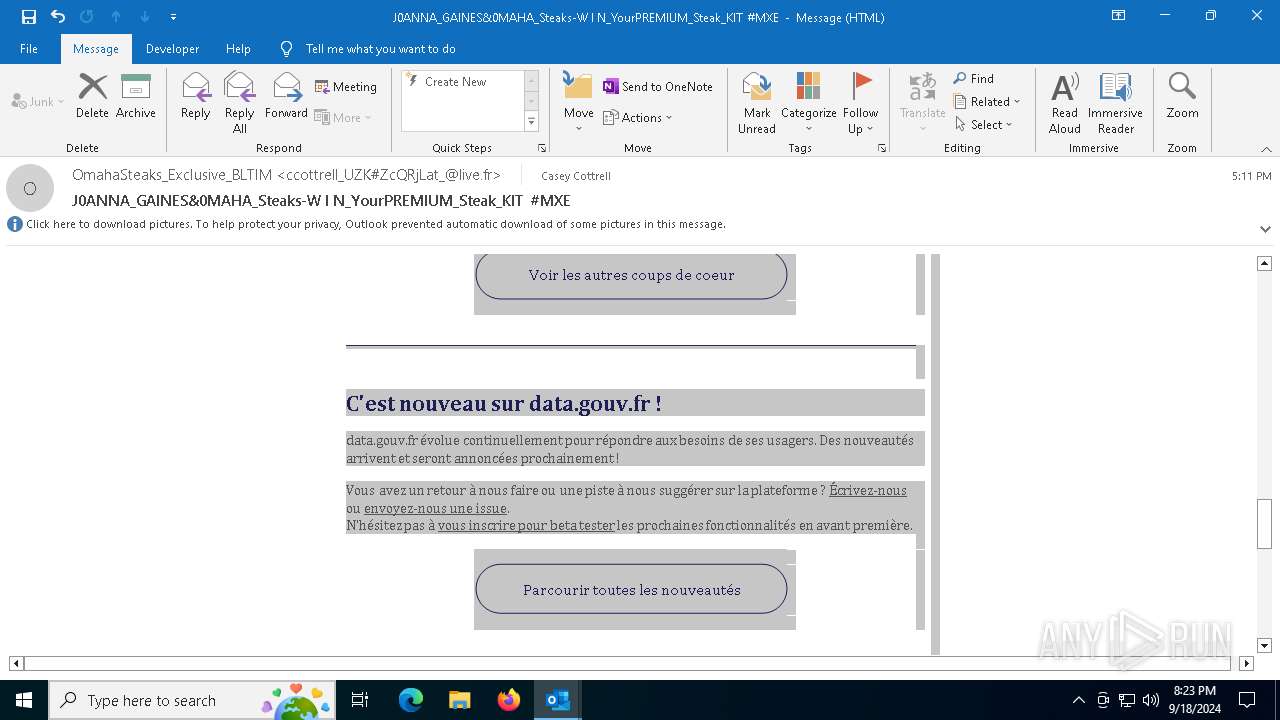Forward this email
The image size is (1280, 720).
tap(286, 96)
